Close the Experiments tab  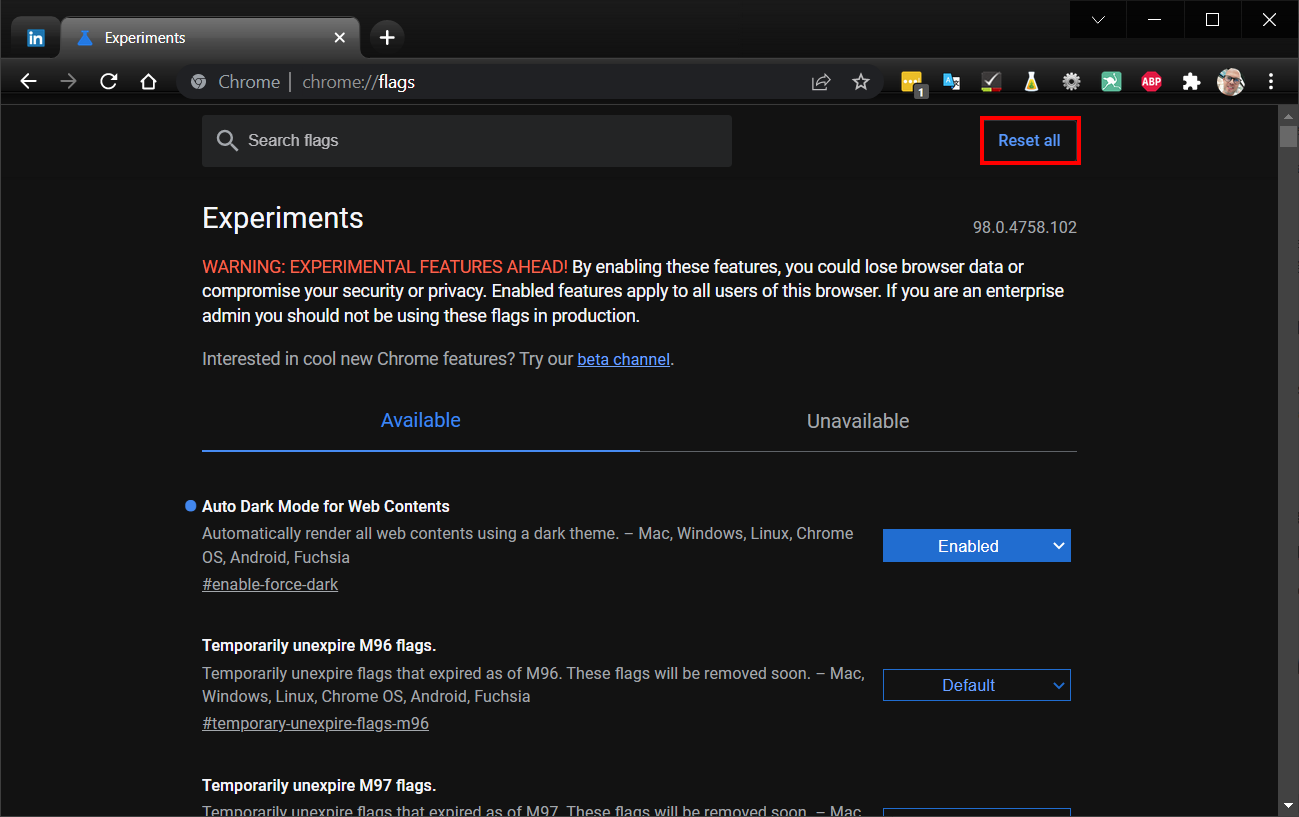tap(340, 38)
